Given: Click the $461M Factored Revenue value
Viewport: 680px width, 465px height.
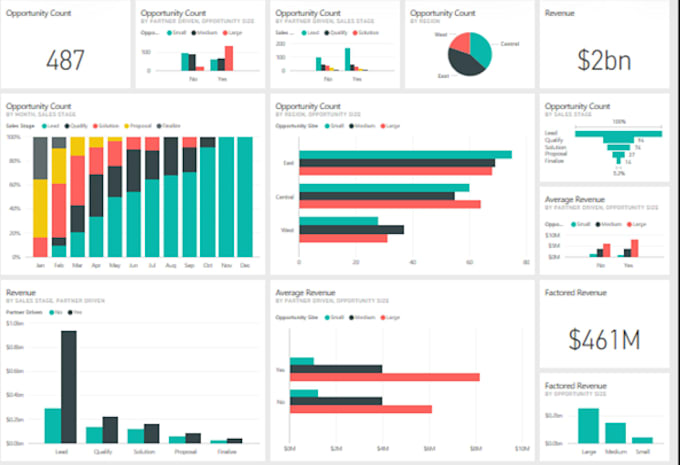Looking at the screenshot, I should pyautogui.click(x=604, y=339).
